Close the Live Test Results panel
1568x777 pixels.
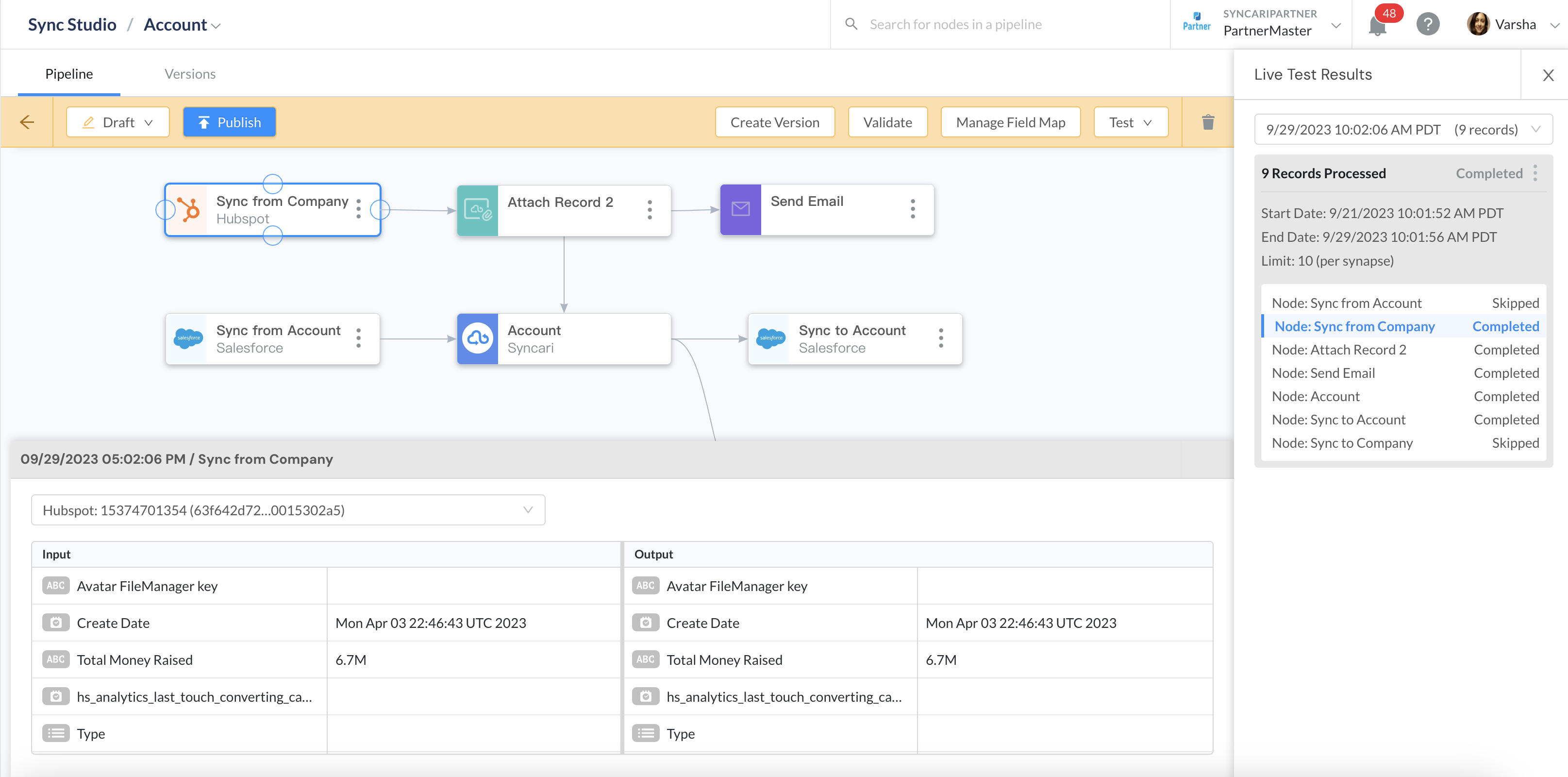[1548, 75]
